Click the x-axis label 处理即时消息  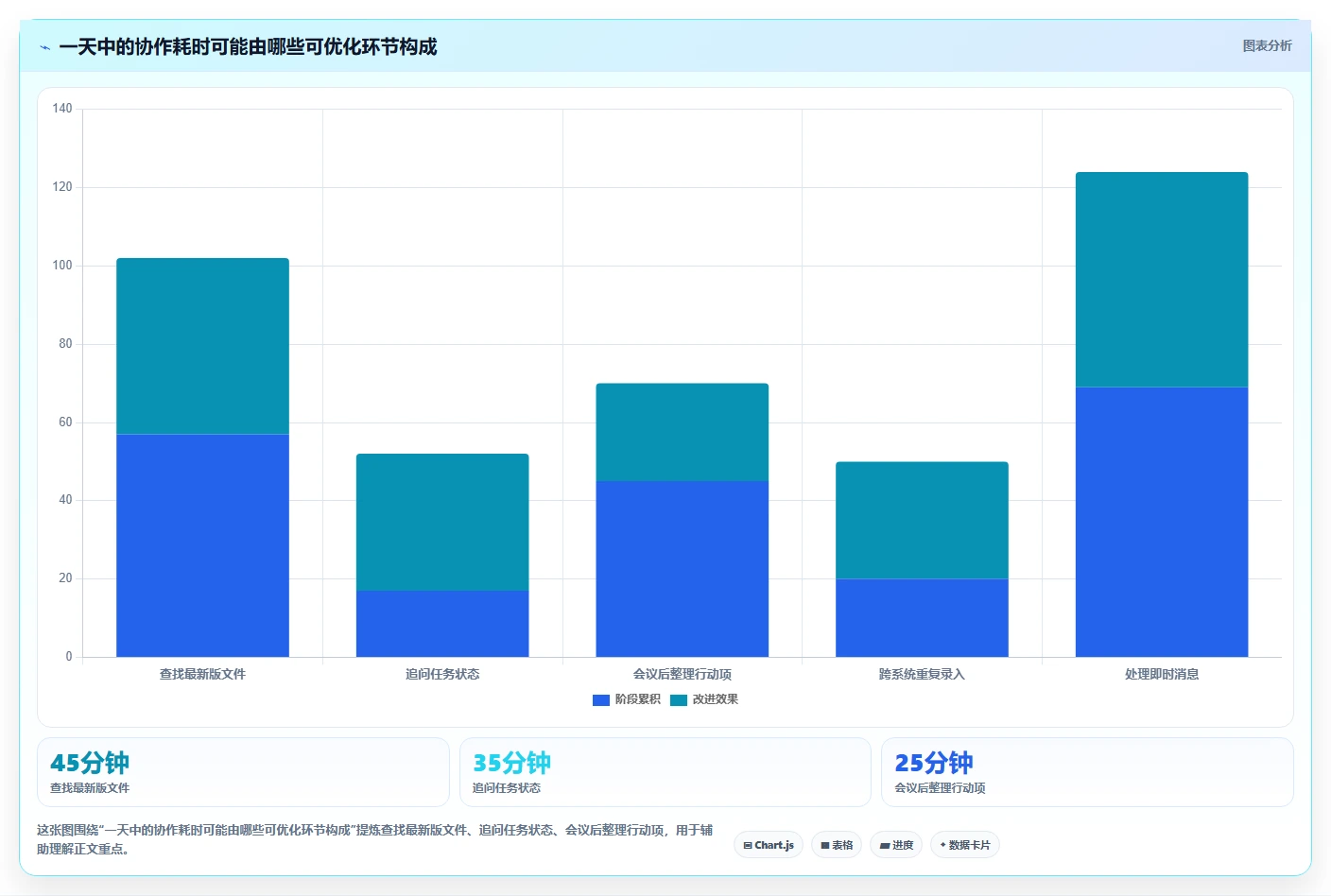coord(1162,674)
